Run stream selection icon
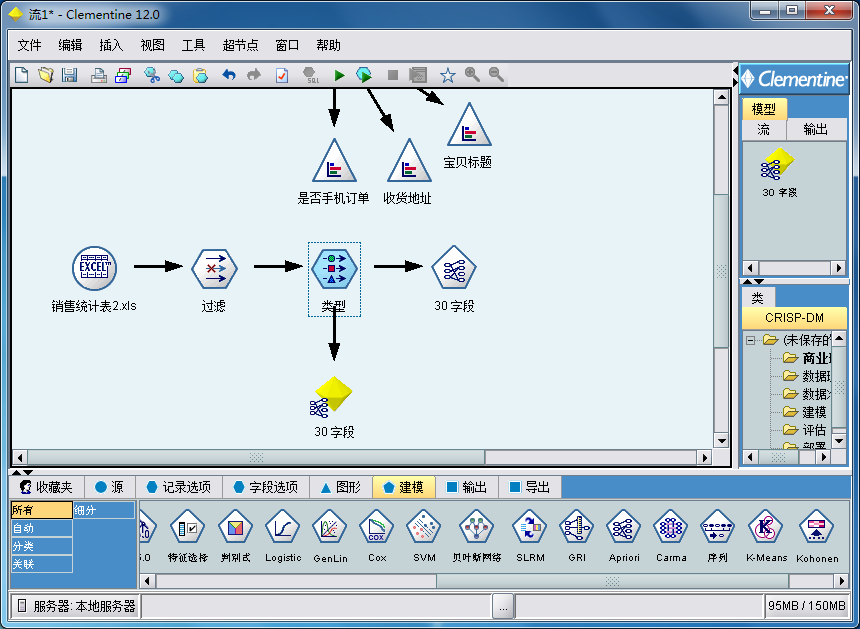Screen dimensions: 860x629 (x=364, y=75)
